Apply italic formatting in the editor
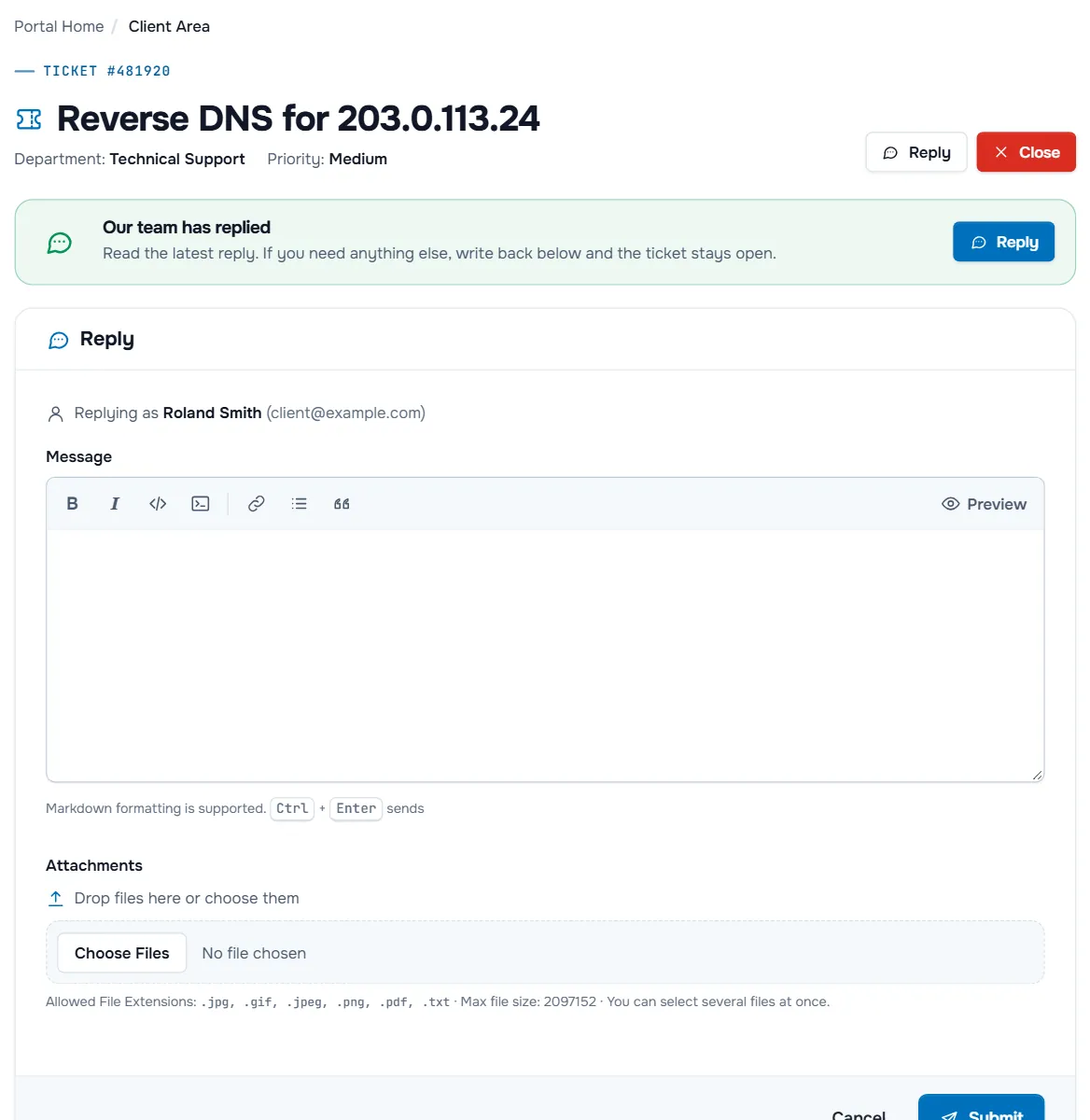This screenshot has height=1120, width=1090. point(115,504)
